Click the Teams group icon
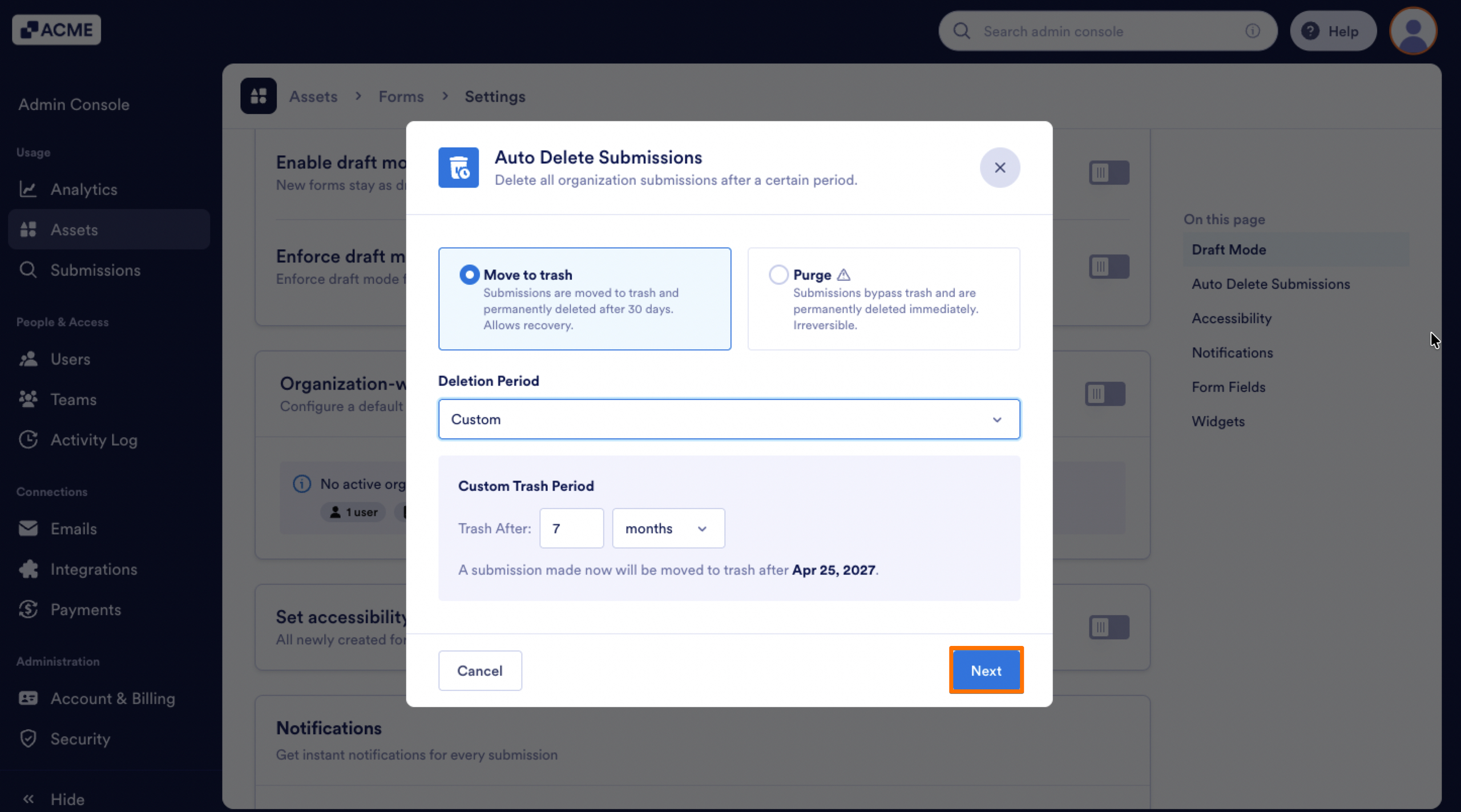Viewport: 1461px width, 812px height. 28,399
